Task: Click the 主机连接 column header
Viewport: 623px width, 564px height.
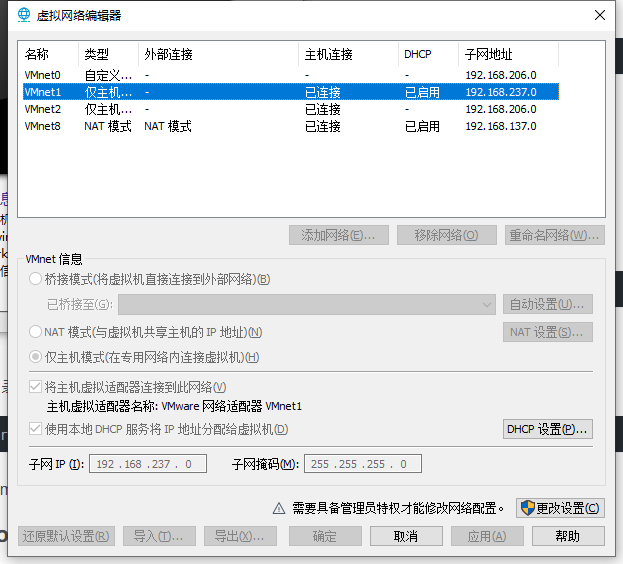Action: tap(348, 54)
